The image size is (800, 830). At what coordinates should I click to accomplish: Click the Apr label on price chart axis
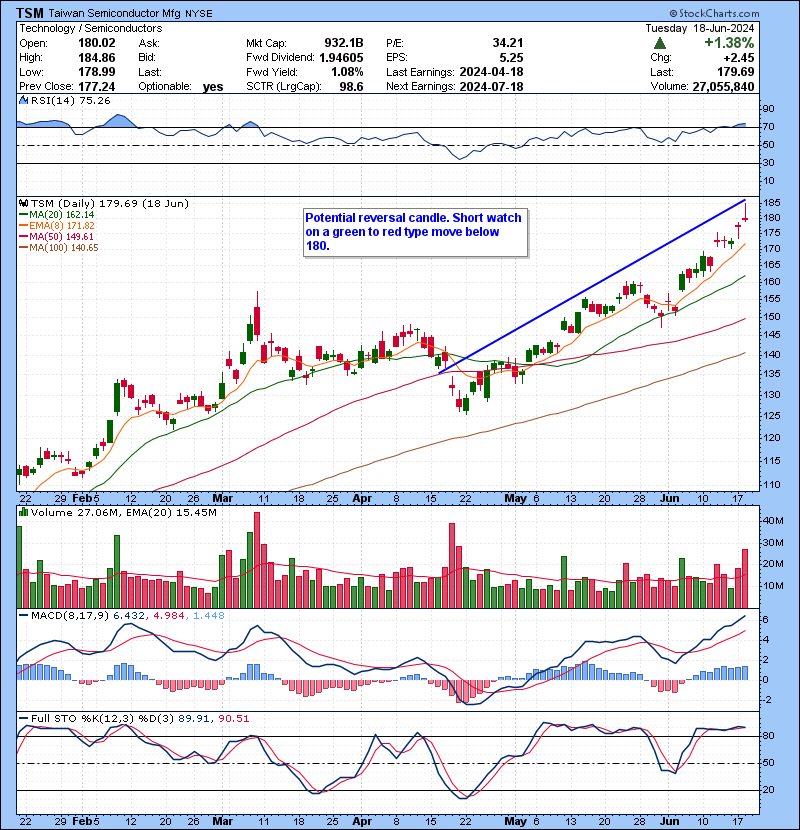click(x=362, y=498)
